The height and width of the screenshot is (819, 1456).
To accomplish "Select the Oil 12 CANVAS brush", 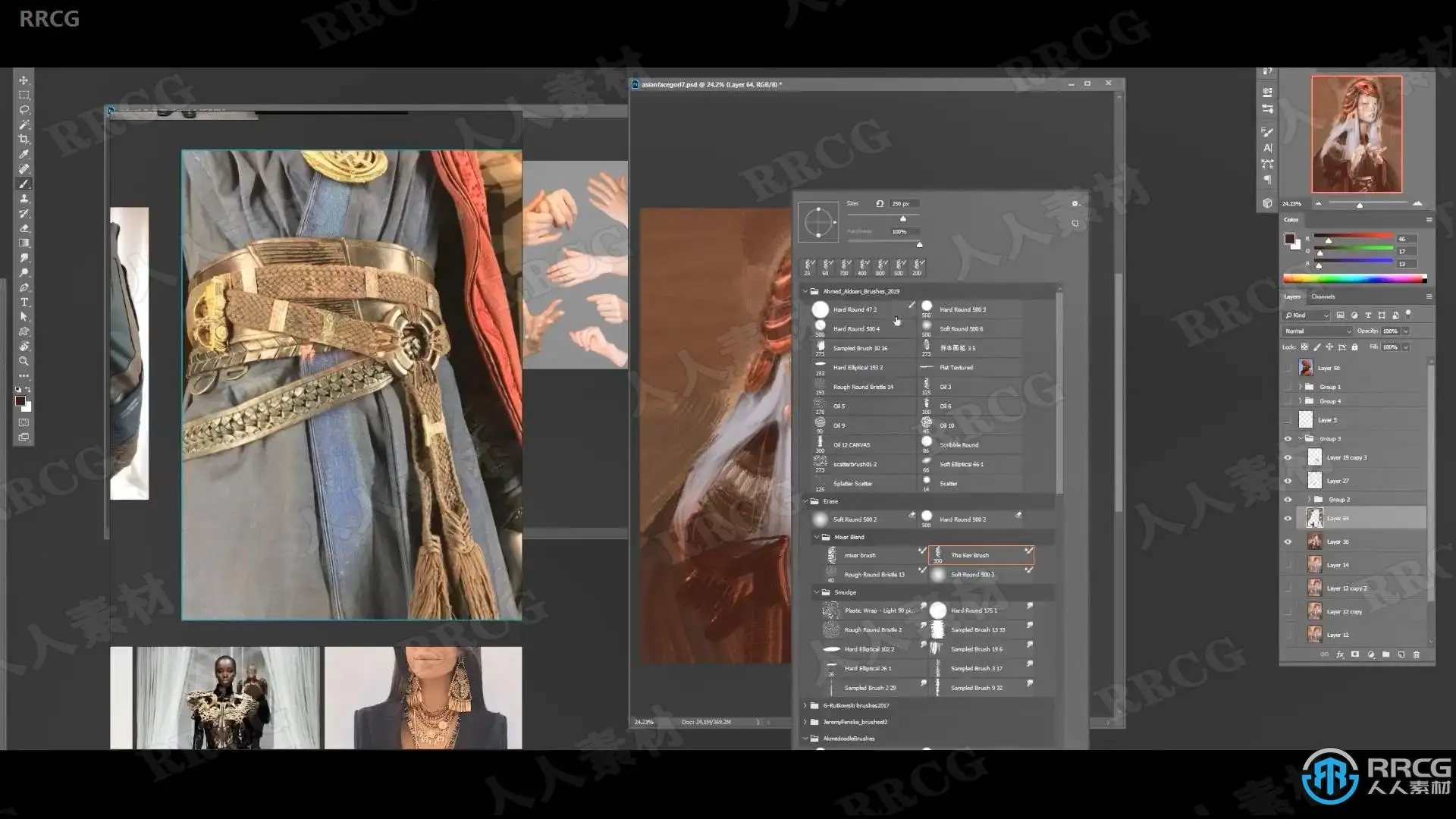I will (x=852, y=445).
